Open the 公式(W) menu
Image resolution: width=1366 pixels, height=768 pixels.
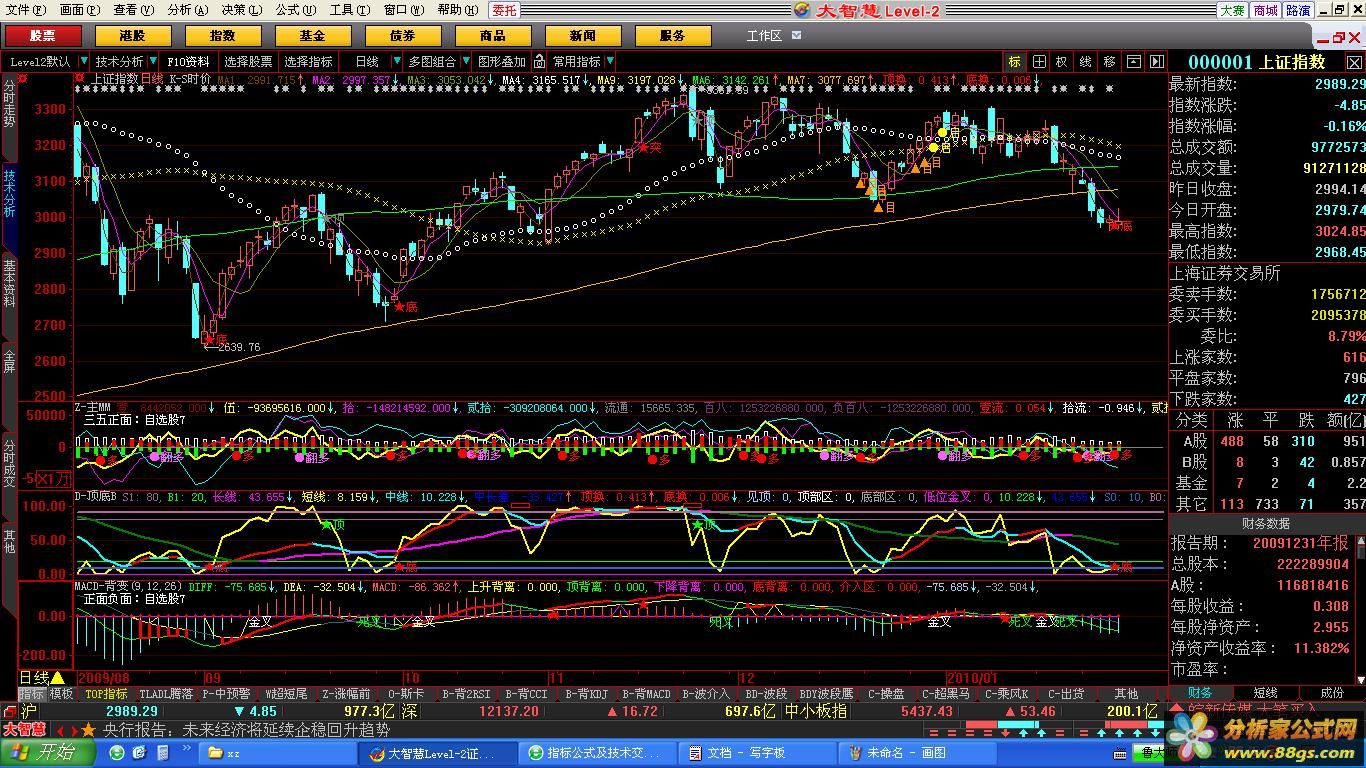[295, 10]
